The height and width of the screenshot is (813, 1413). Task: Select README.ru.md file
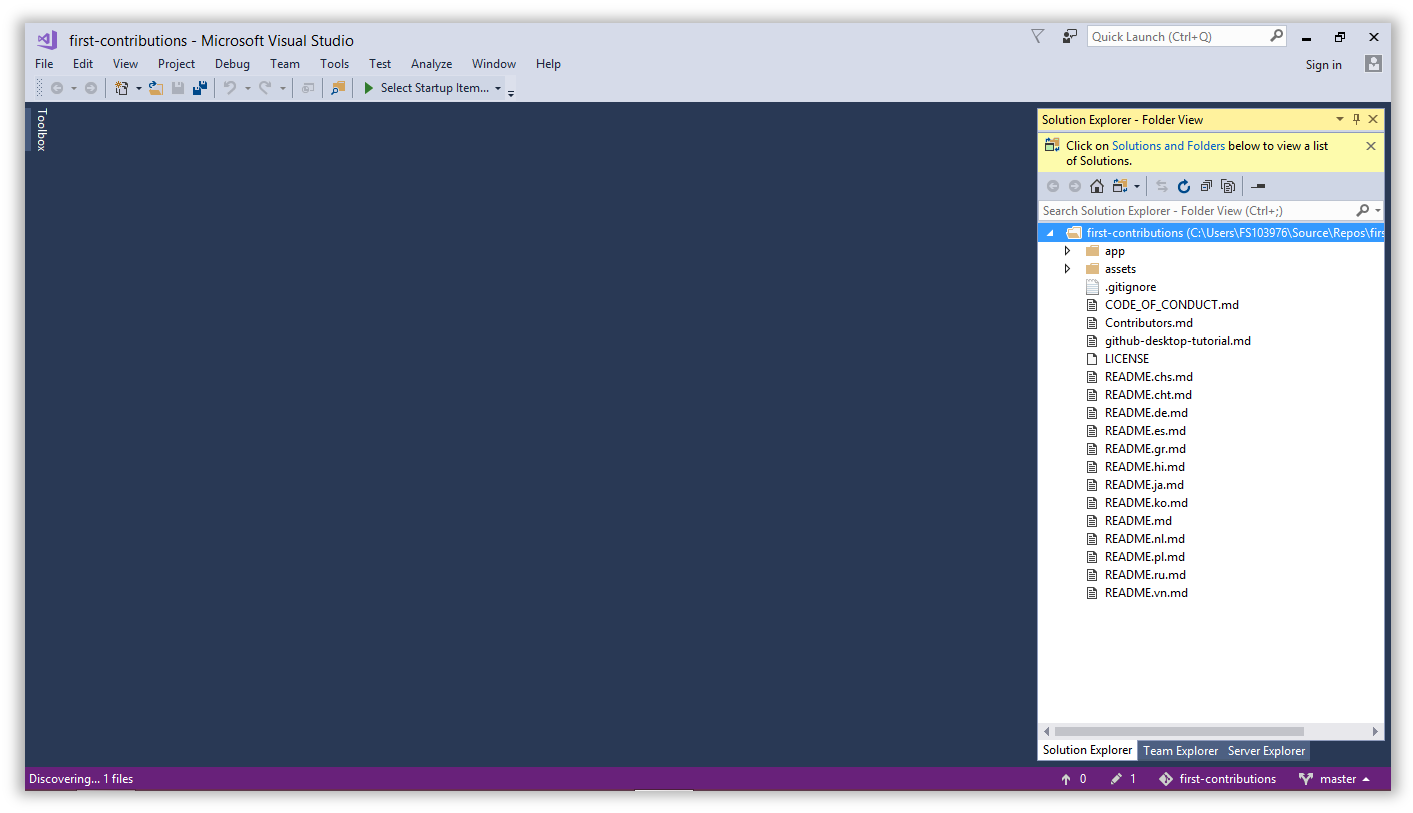pos(1145,575)
